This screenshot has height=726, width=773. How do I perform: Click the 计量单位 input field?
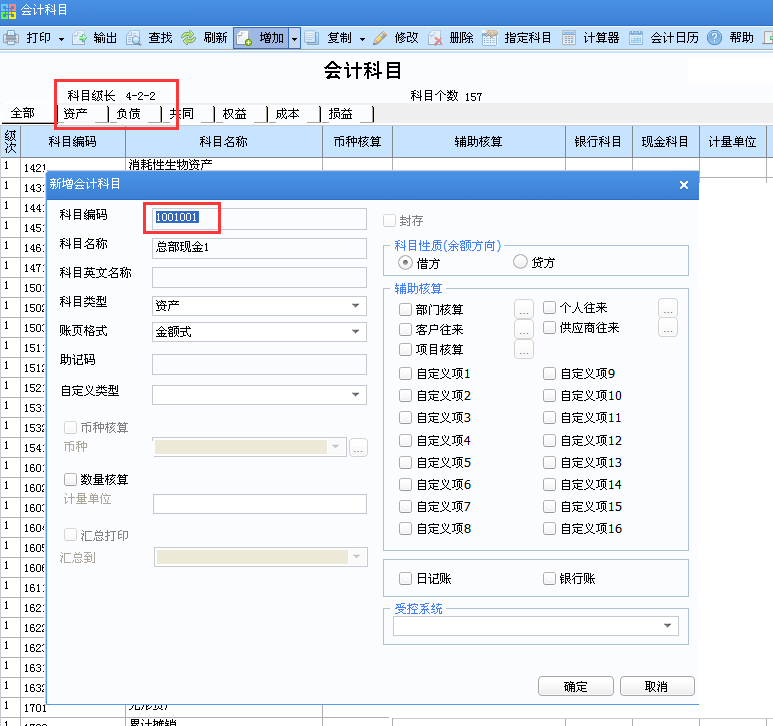259,504
